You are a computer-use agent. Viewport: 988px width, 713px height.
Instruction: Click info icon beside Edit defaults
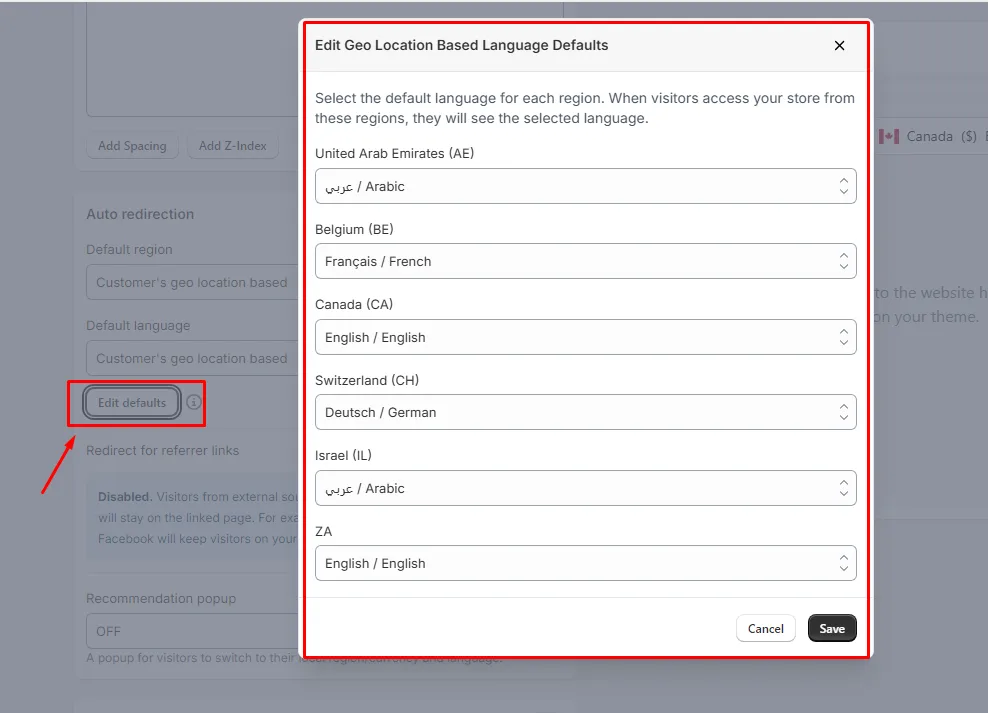[x=194, y=402]
